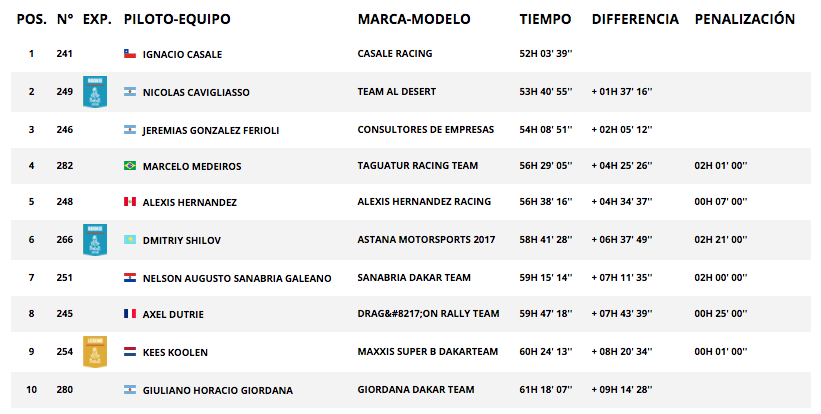
Task: Click the Paraguay flag beside Nelson Sanabria
Action: click(x=130, y=277)
